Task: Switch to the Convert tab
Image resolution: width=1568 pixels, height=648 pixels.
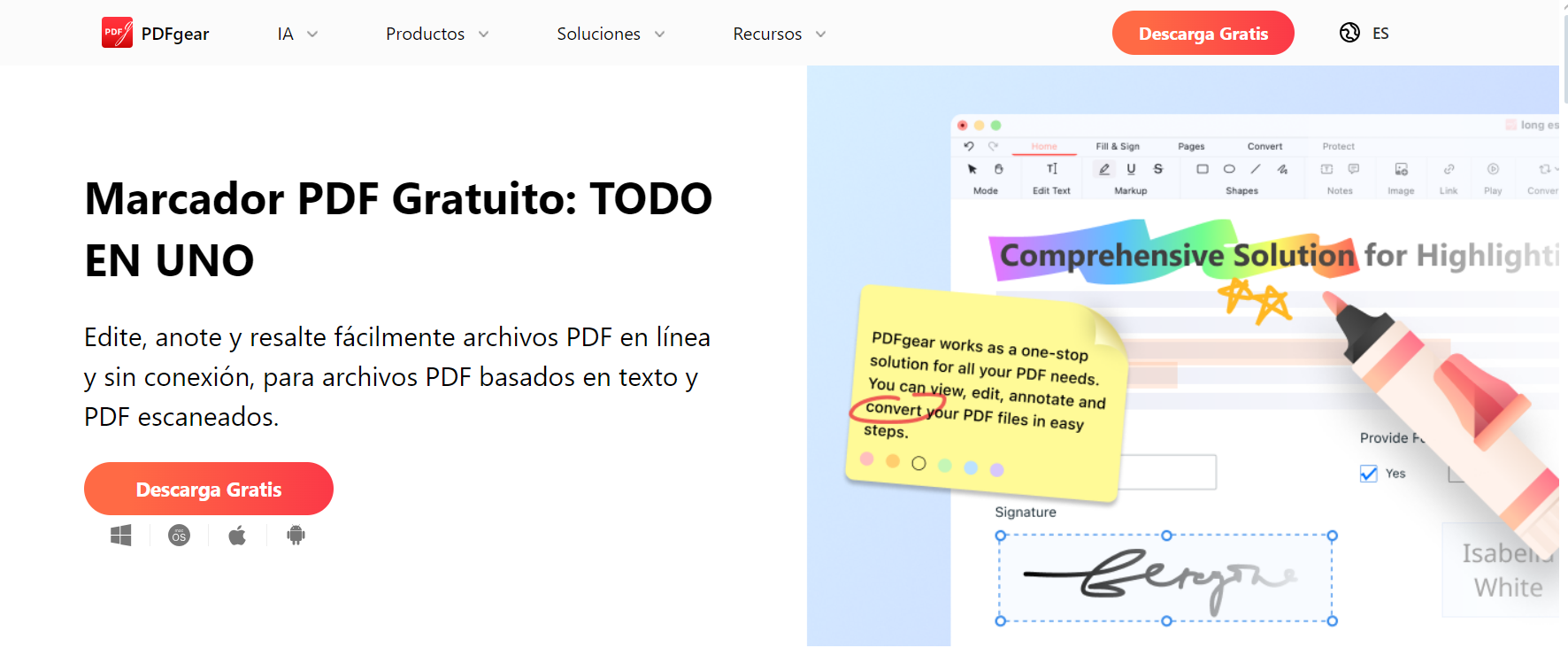Action: (x=1264, y=146)
